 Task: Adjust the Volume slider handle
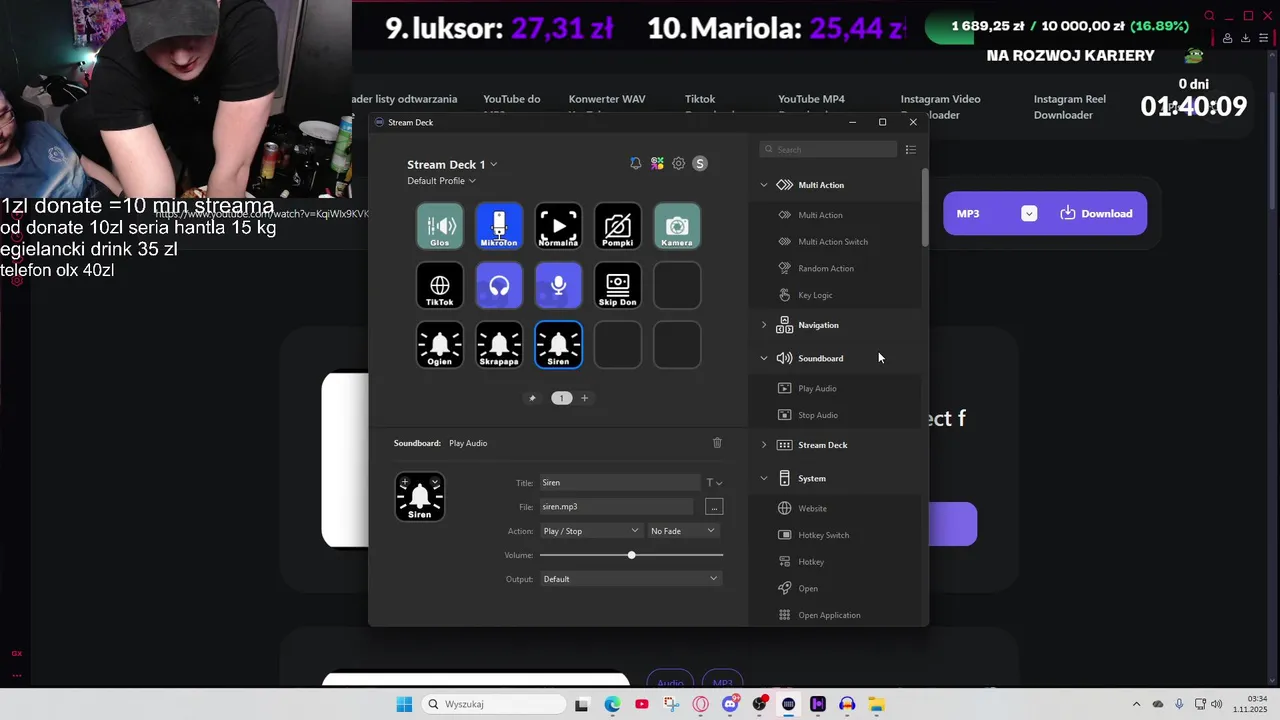pyautogui.click(x=631, y=555)
